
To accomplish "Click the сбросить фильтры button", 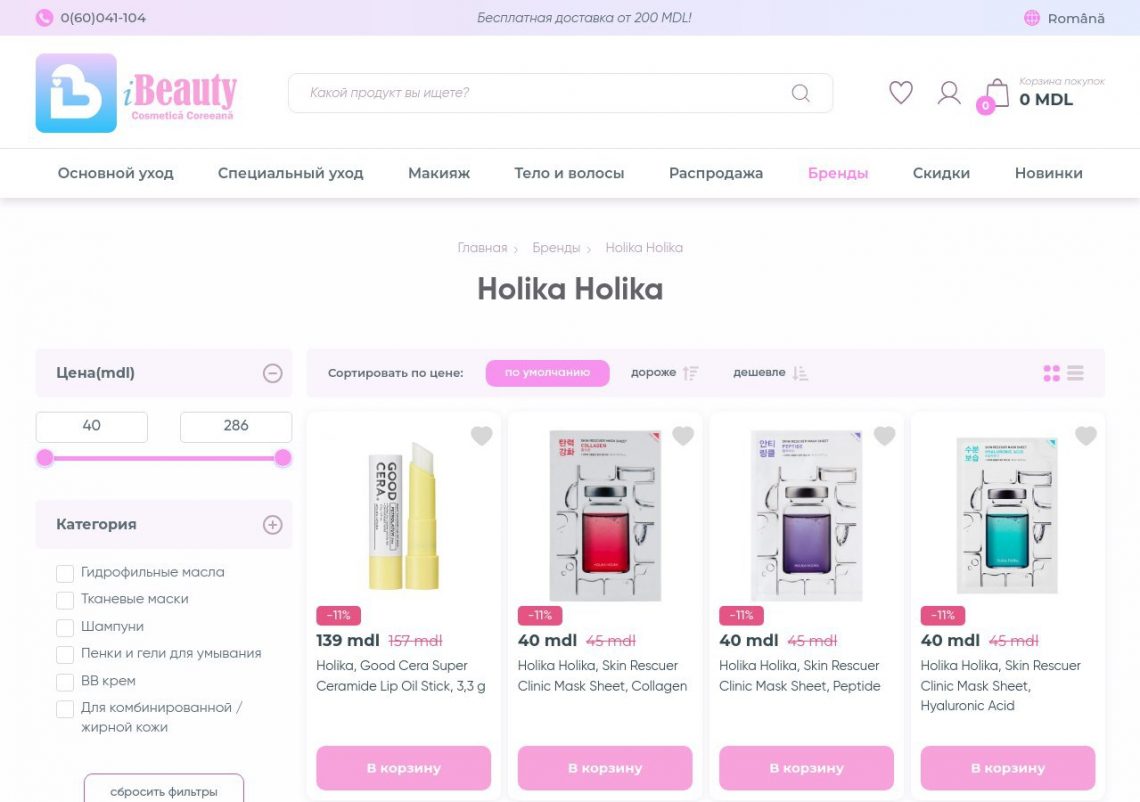I will pyautogui.click(x=164, y=790).
